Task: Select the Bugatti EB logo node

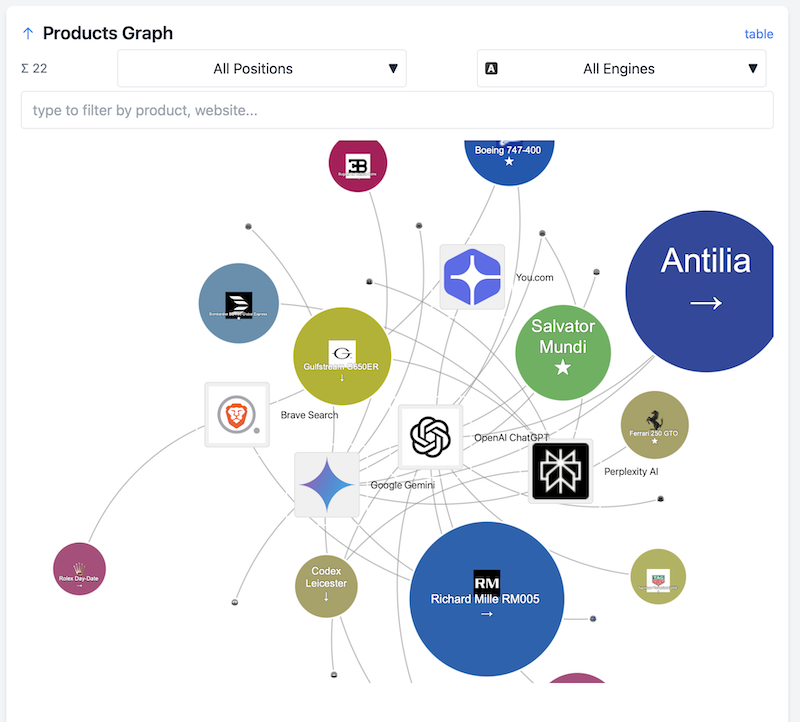Action: click(x=357, y=163)
